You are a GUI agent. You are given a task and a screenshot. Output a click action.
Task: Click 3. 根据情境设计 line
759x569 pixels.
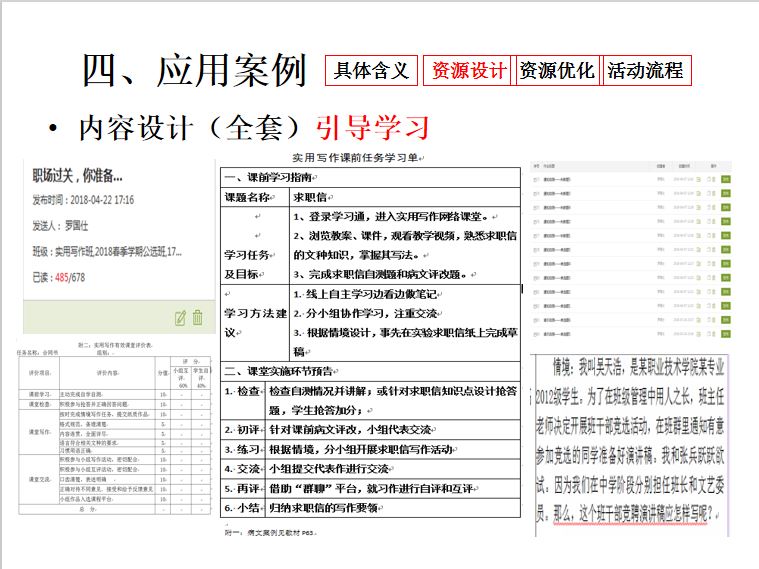[x=405, y=341]
